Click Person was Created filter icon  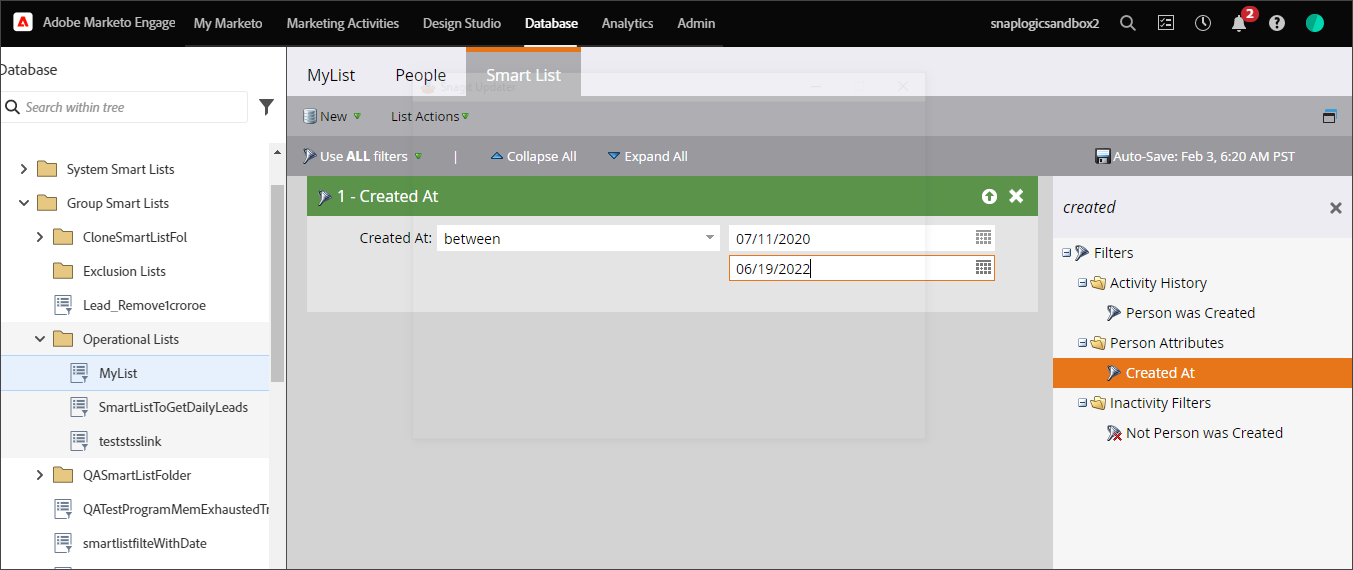(x=1114, y=313)
